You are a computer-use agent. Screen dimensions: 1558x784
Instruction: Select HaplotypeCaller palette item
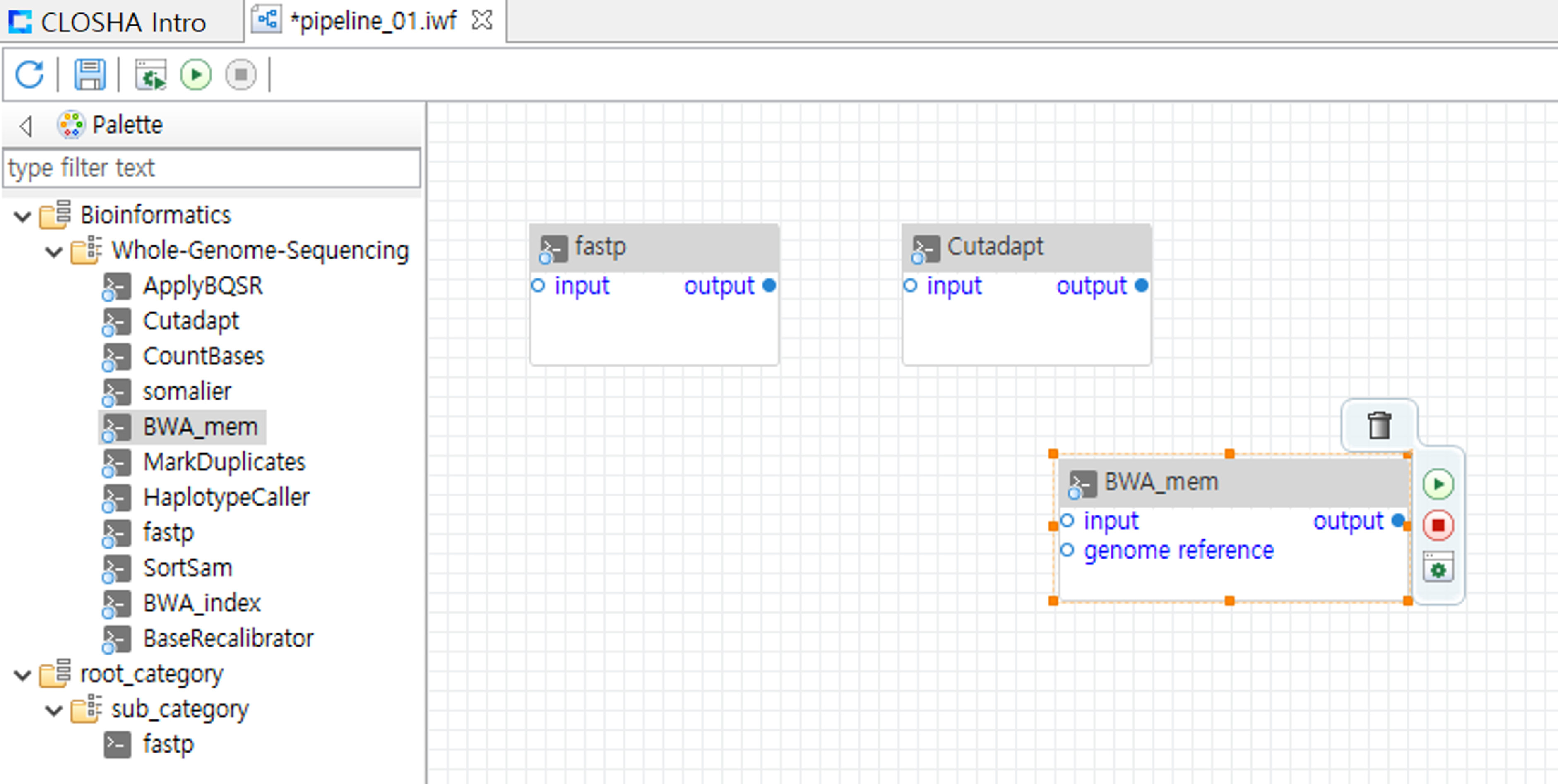coord(226,497)
